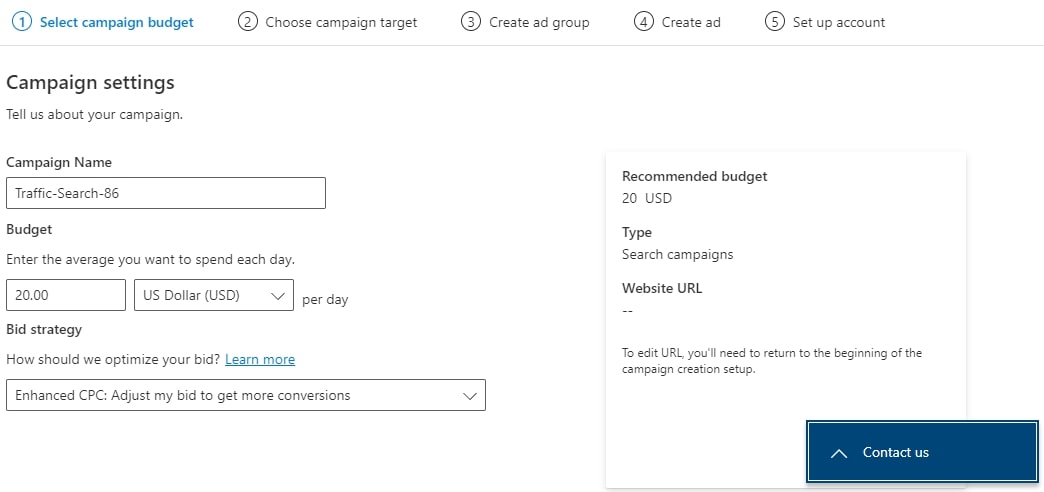Viewport: 1044px width, 492px height.
Task: Go to Select campaign budget step
Action: (117, 22)
